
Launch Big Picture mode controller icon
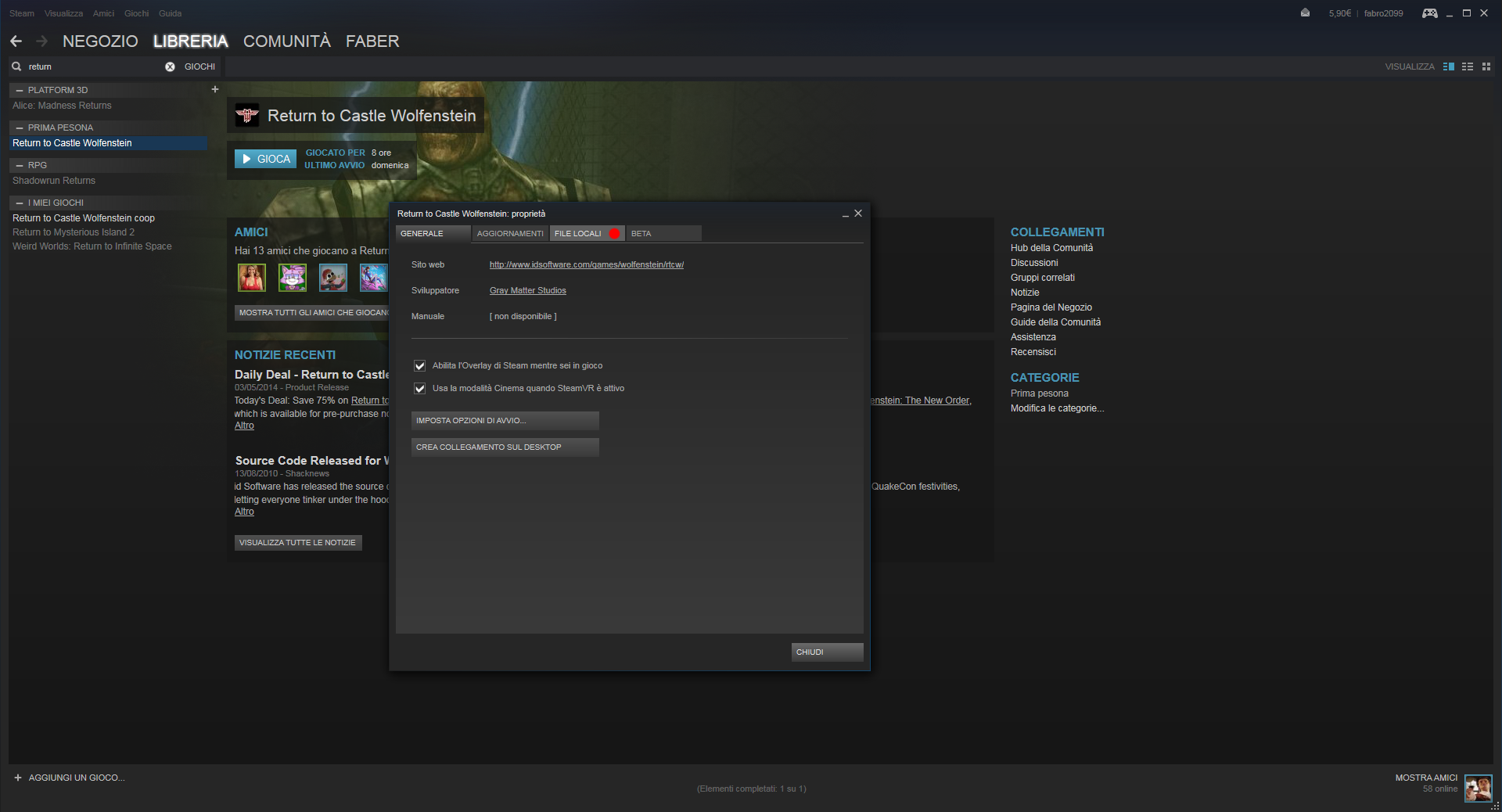point(1430,13)
